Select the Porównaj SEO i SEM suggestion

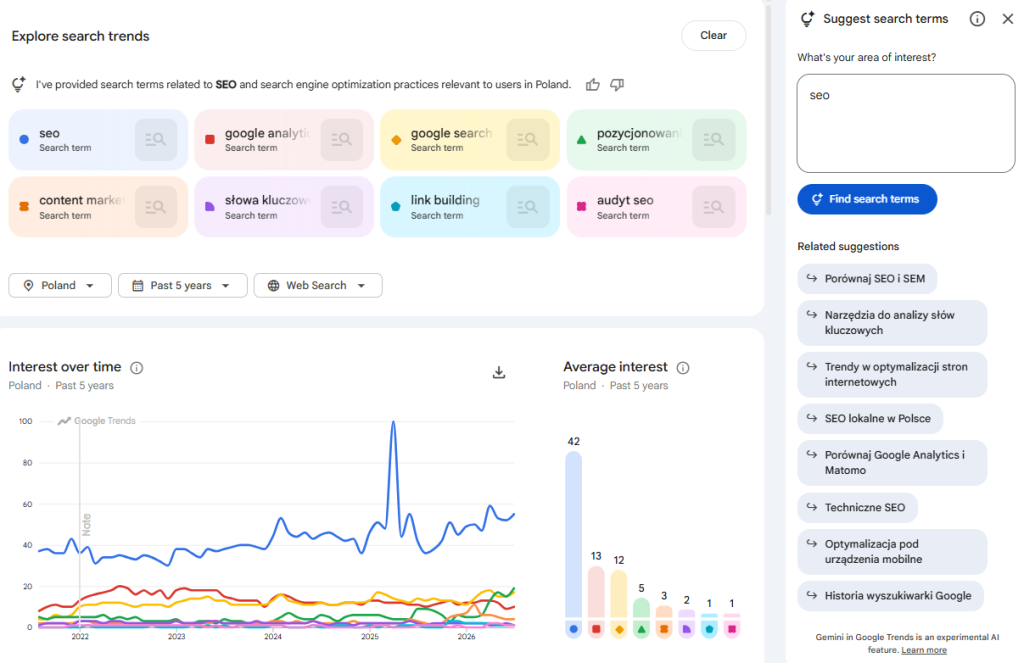(x=867, y=279)
